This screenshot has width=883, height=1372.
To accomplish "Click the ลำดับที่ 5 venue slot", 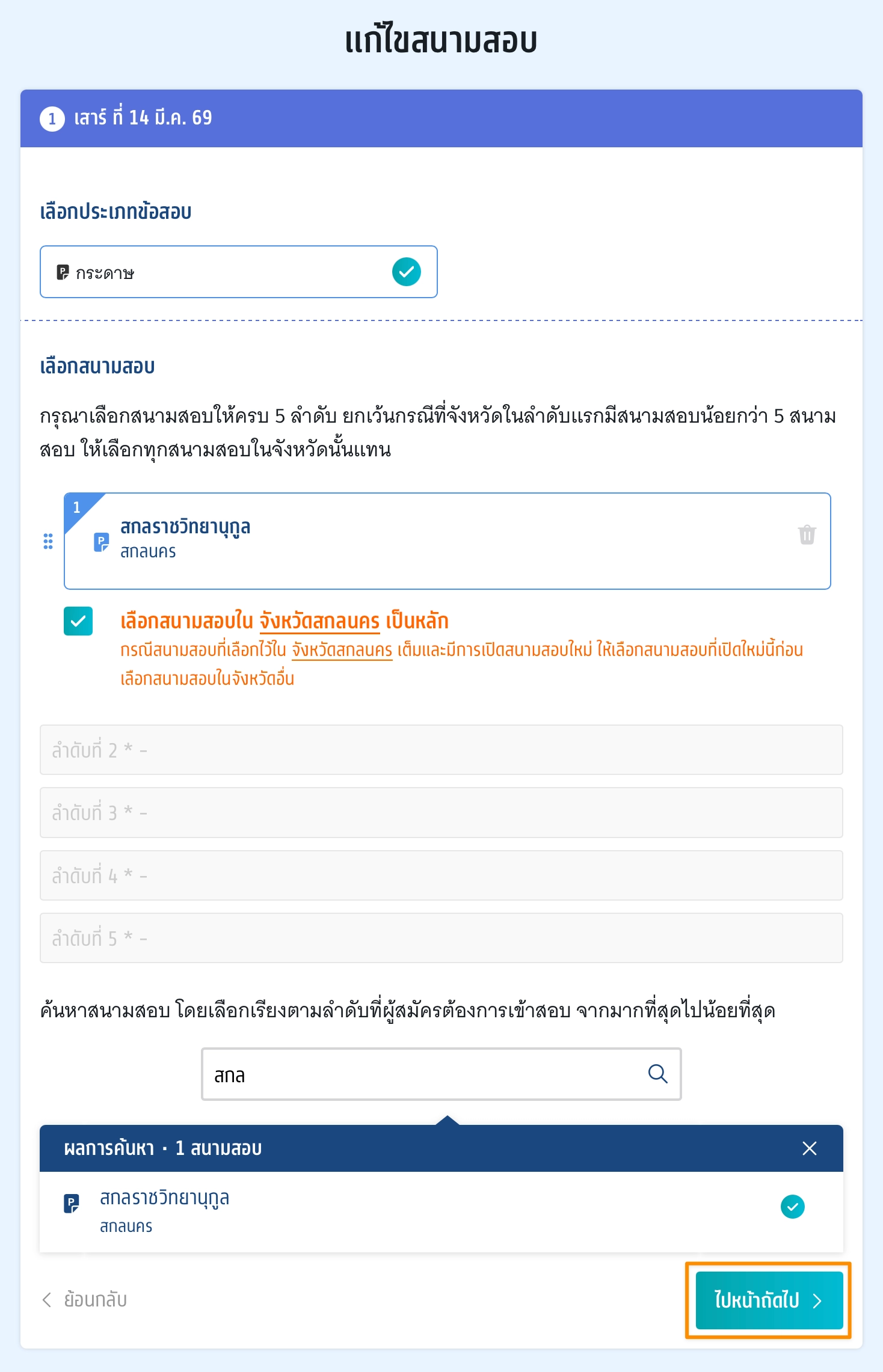I will [441, 938].
